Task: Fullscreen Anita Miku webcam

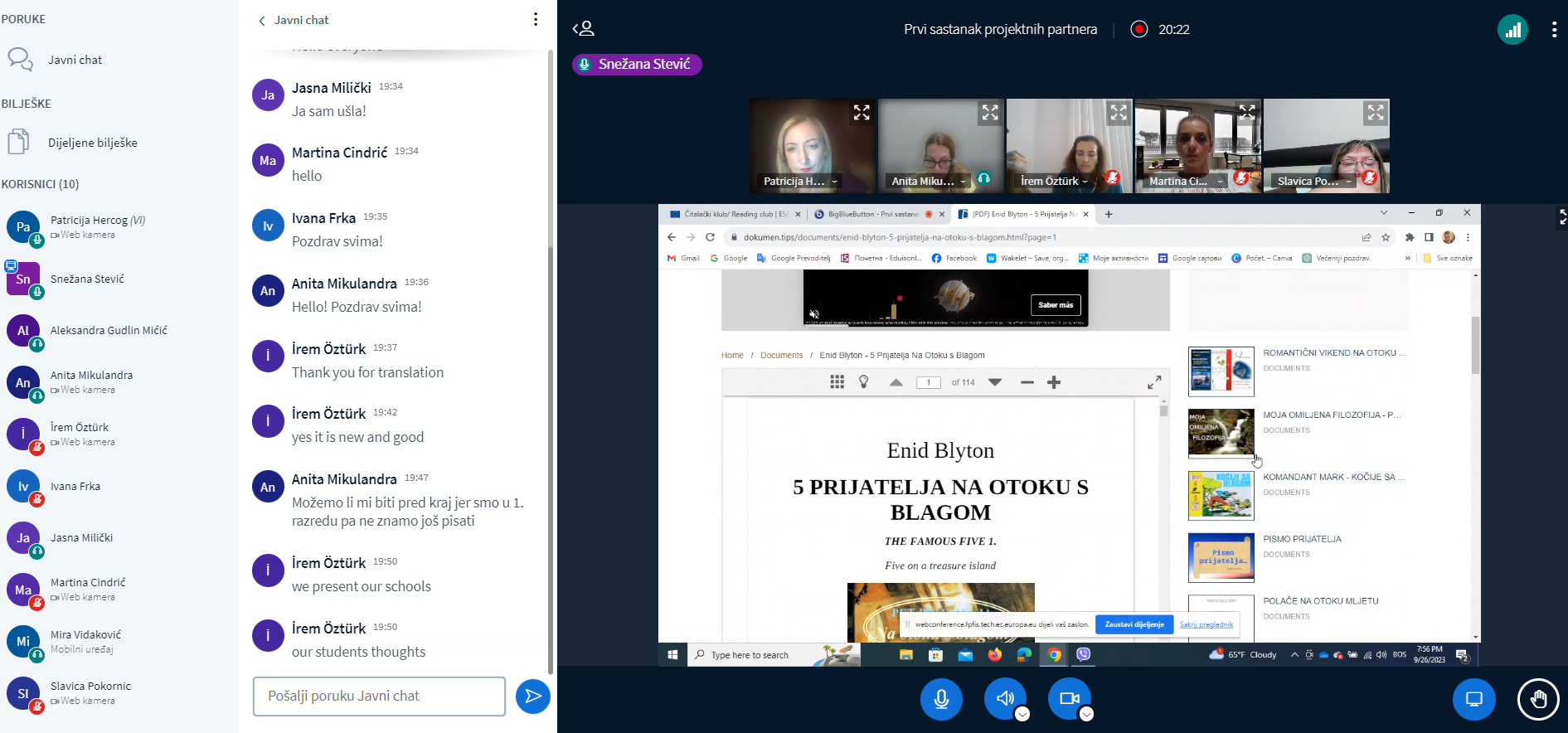Action: pyautogui.click(x=990, y=113)
